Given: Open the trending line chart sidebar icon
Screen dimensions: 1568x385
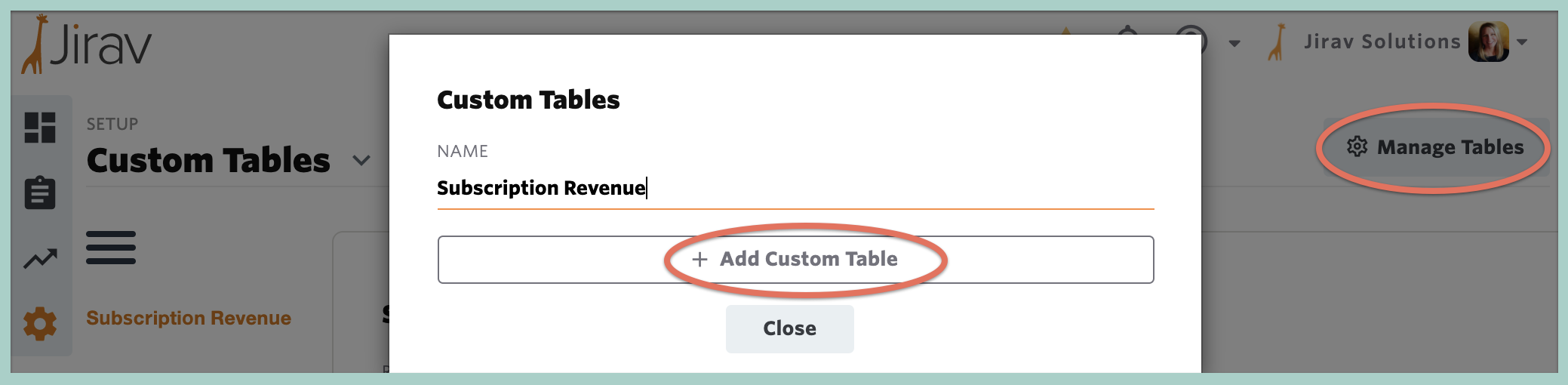Looking at the screenshot, I should (x=40, y=259).
